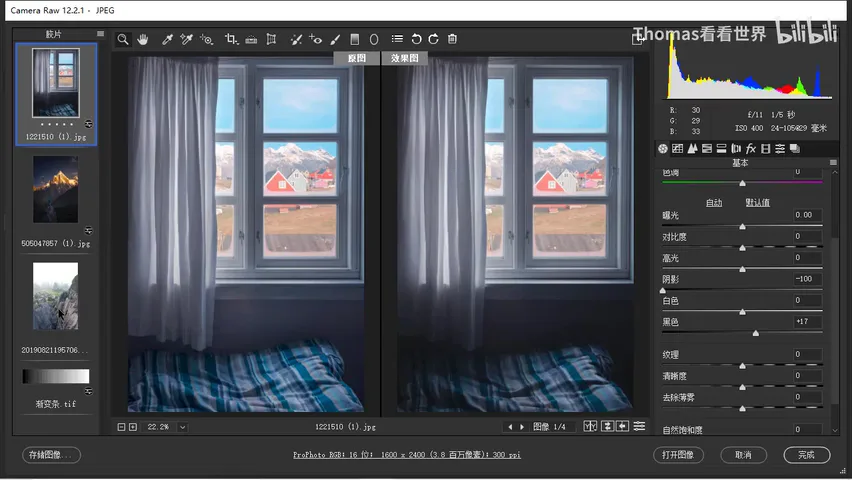The width and height of the screenshot is (852, 480).
Task: Click the 打开图像 open image button
Action: (x=678, y=455)
